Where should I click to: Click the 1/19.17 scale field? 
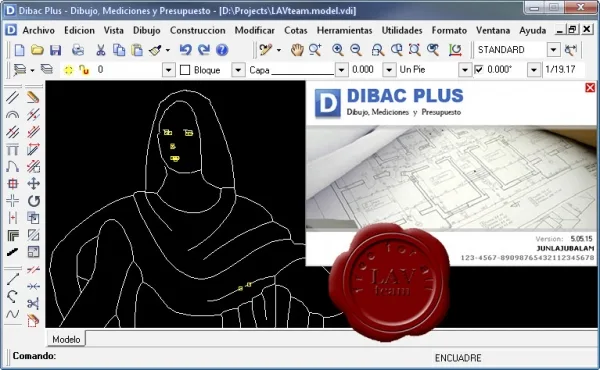pos(563,70)
